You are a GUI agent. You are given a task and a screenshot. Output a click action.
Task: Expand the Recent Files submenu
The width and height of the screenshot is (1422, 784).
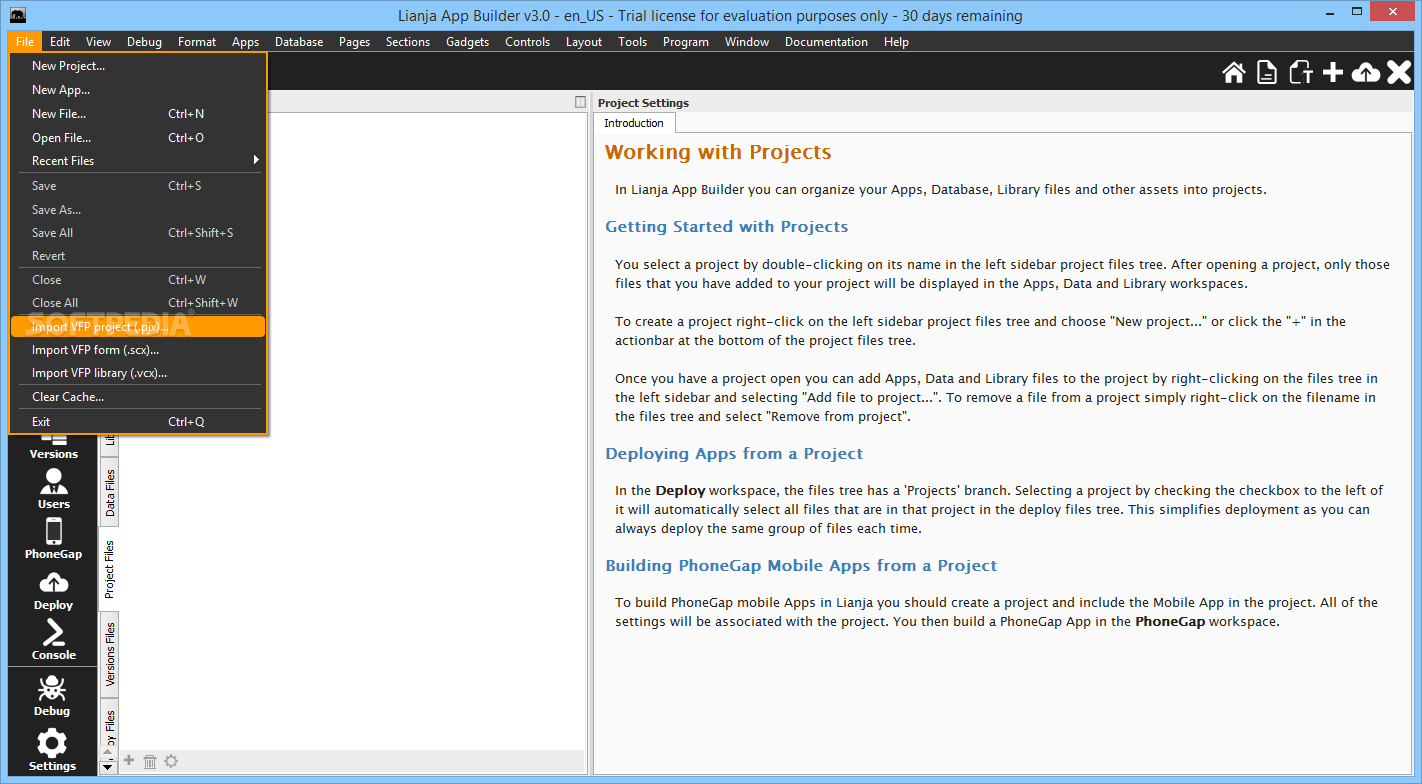pos(138,161)
